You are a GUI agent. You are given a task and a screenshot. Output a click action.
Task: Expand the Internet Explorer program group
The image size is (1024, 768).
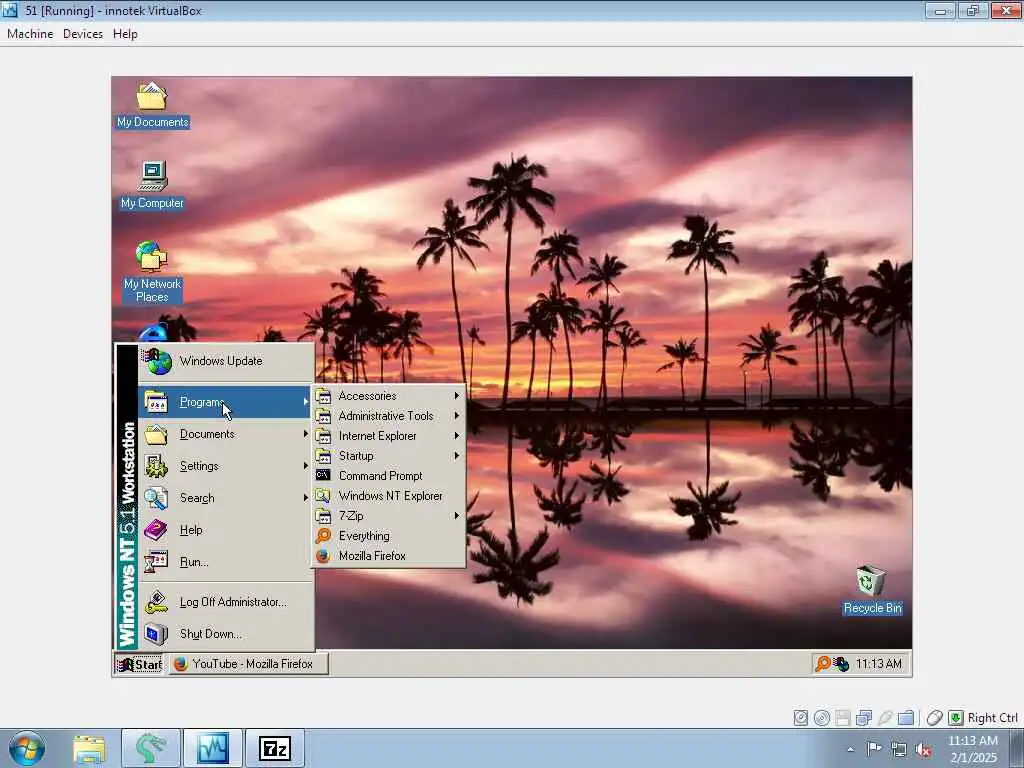pos(389,436)
